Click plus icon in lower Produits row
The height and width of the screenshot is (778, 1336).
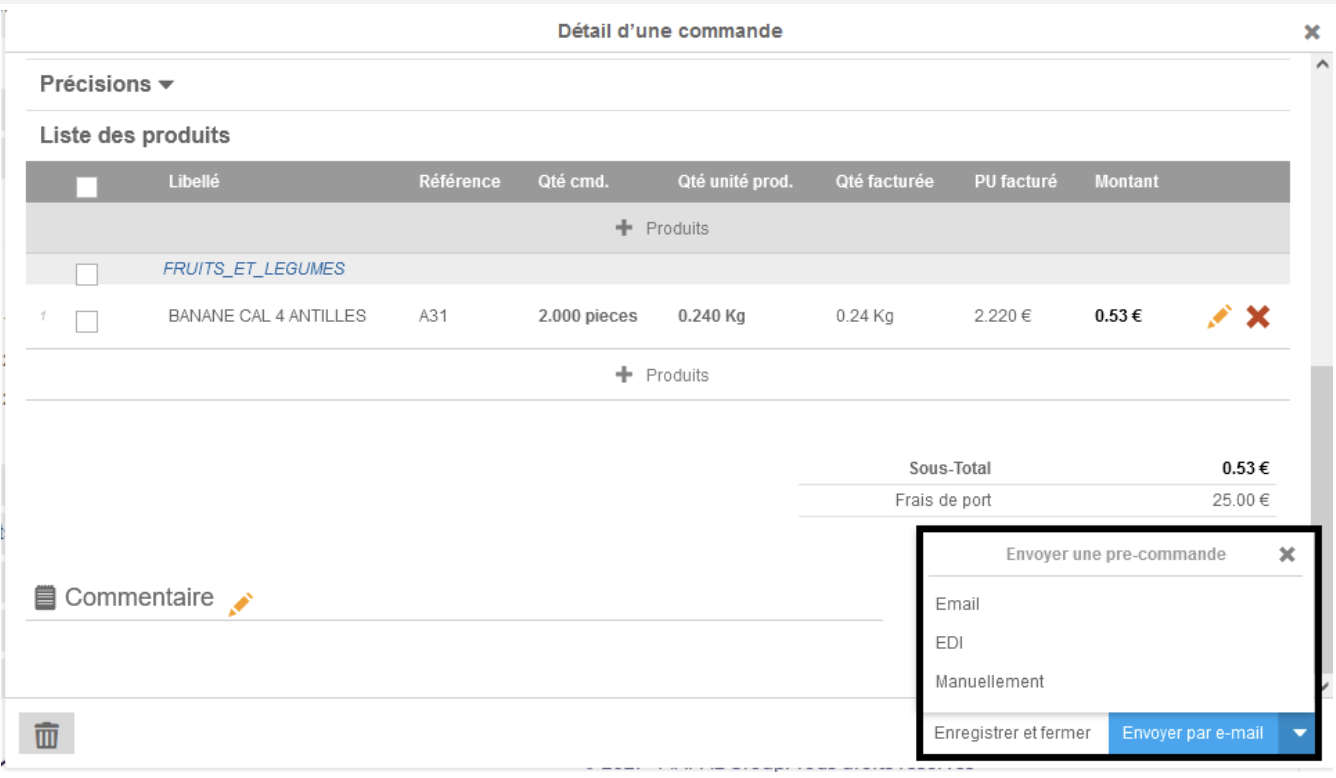click(x=625, y=375)
